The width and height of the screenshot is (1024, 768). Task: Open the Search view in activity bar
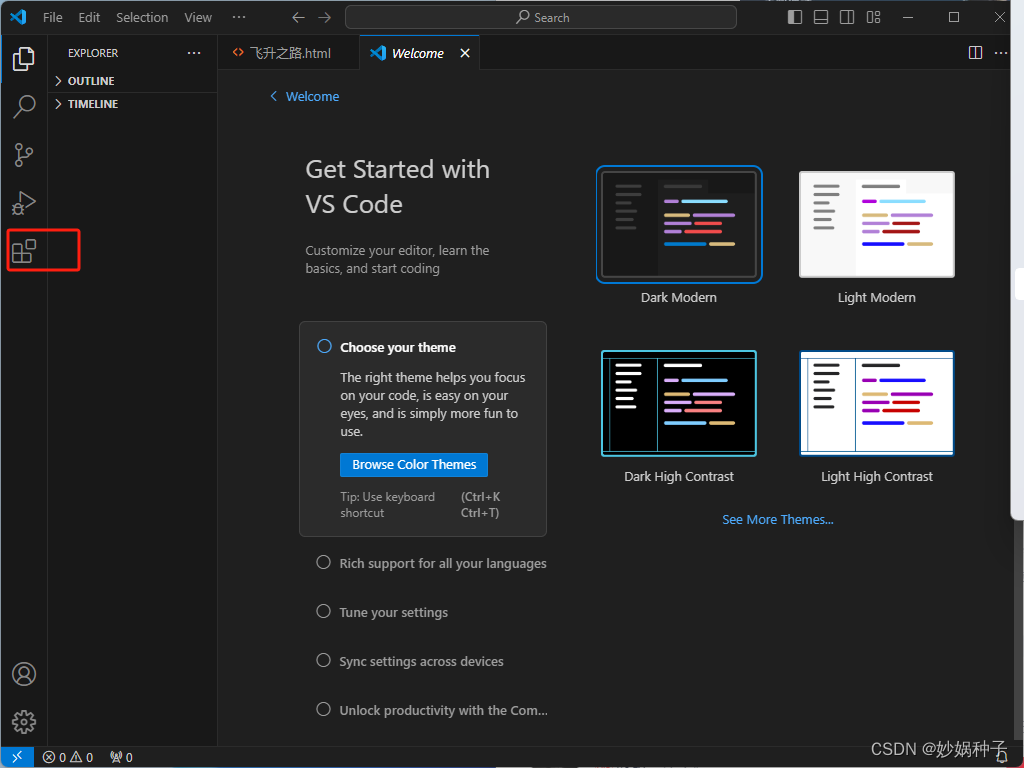(24, 106)
